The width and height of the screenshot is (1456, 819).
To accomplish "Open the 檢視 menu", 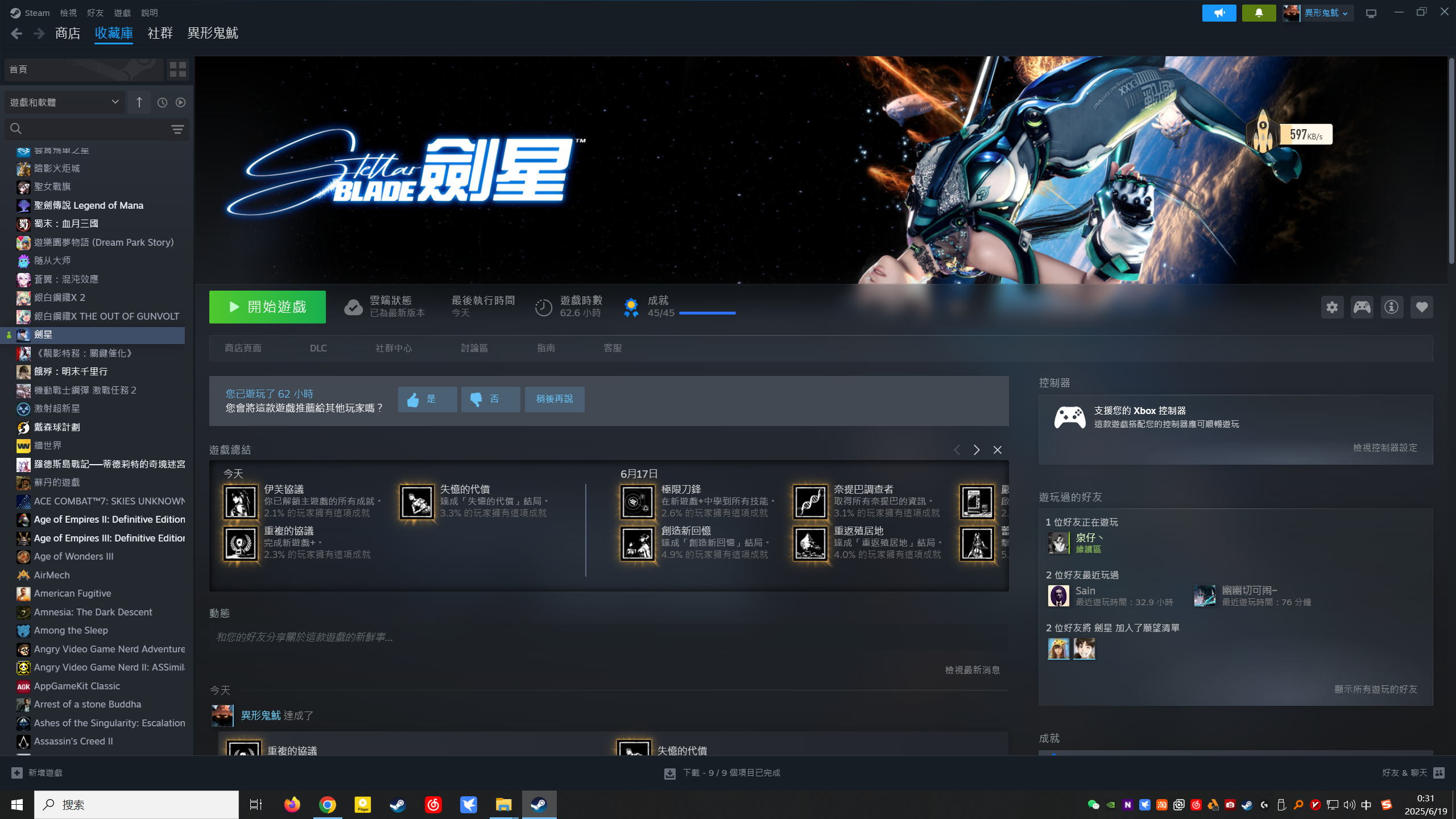I will 68,13.
